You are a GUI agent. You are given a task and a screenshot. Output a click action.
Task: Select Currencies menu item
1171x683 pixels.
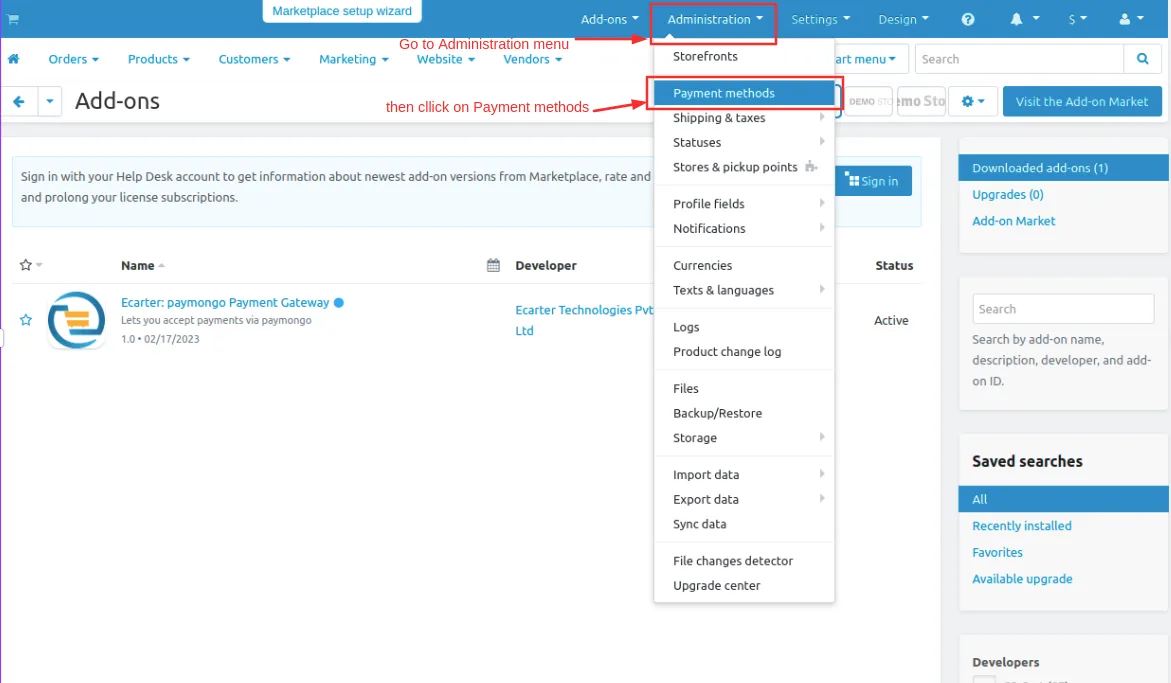[x=744, y=266]
